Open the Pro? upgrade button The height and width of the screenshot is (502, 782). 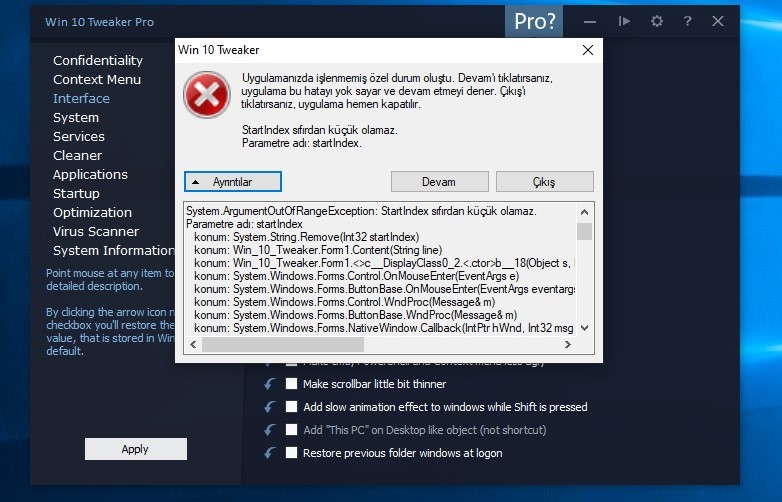[x=534, y=21]
